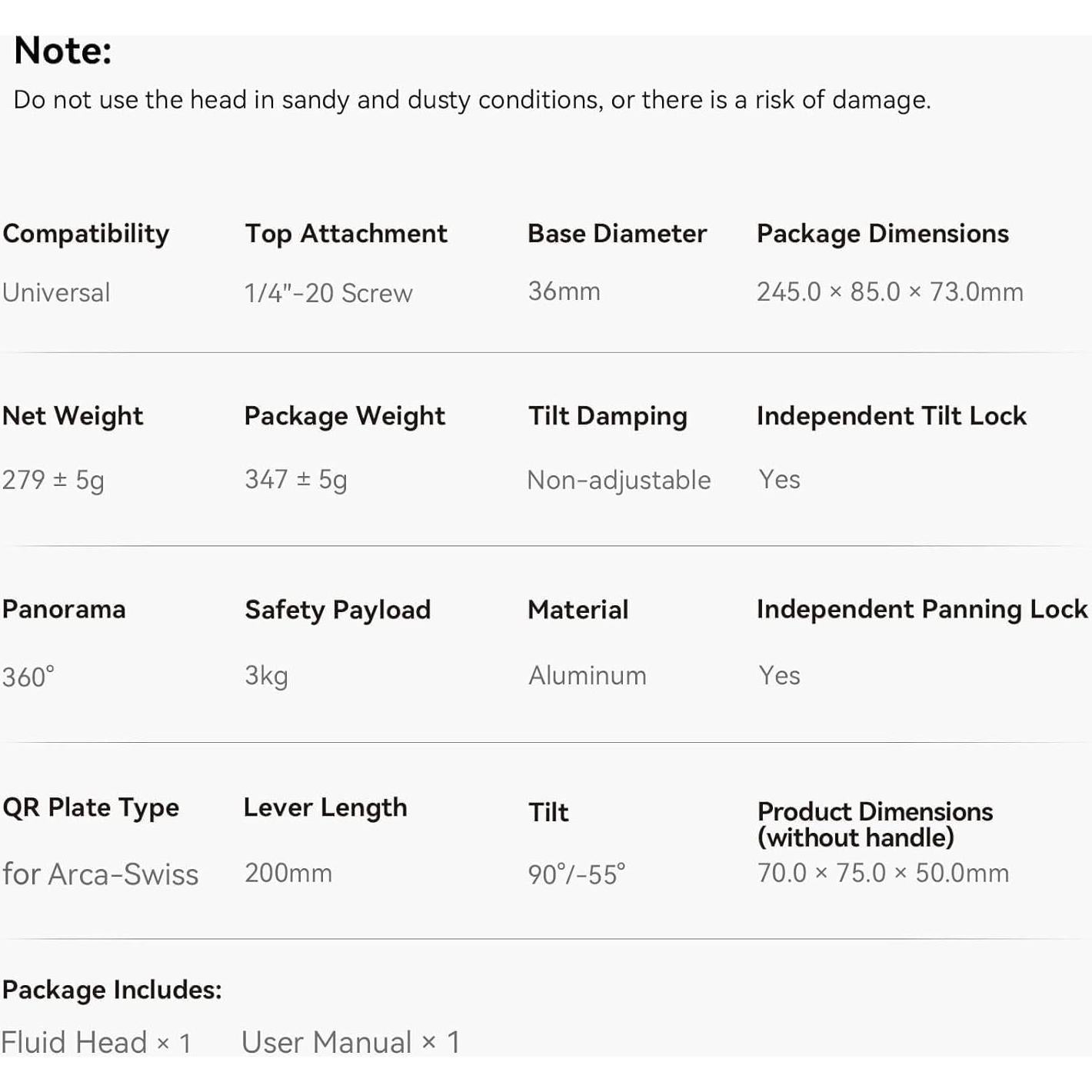Click the Independent Panning Lock heading

(x=921, y=609)
